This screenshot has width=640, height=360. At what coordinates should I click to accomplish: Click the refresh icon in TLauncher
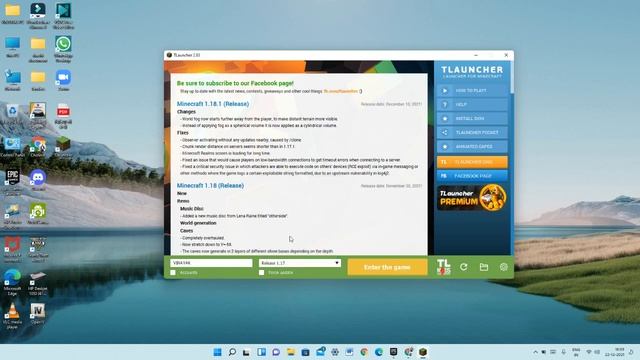464,267
